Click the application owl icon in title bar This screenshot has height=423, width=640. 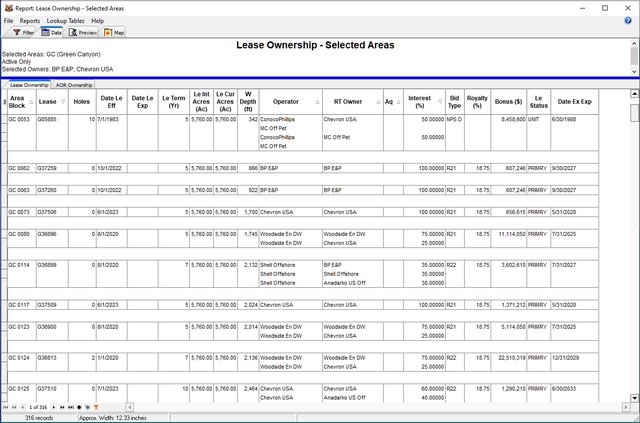pyautogui.click(x=9, y=8)
